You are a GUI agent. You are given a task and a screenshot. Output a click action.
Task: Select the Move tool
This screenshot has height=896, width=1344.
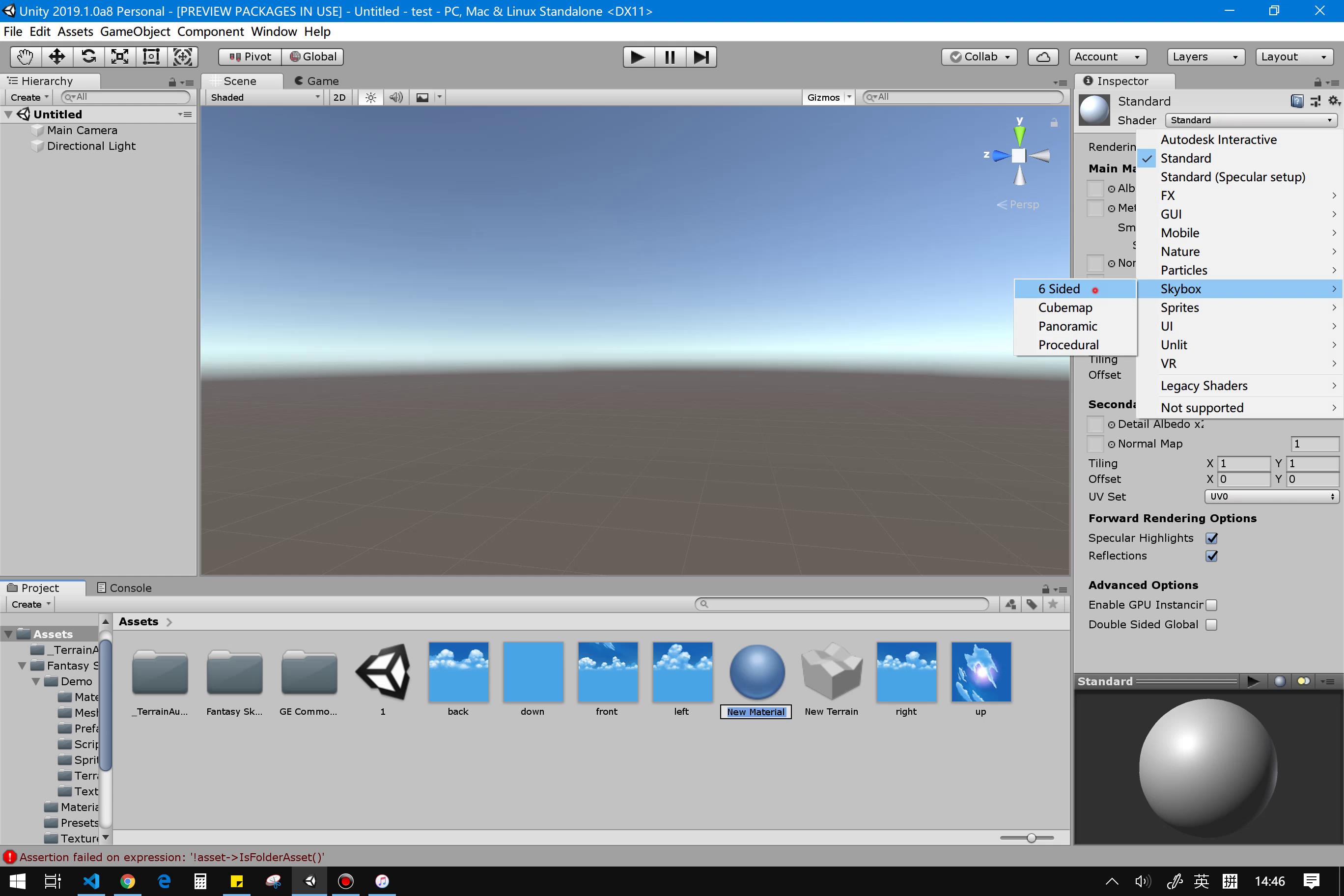(x=56, y=56)
